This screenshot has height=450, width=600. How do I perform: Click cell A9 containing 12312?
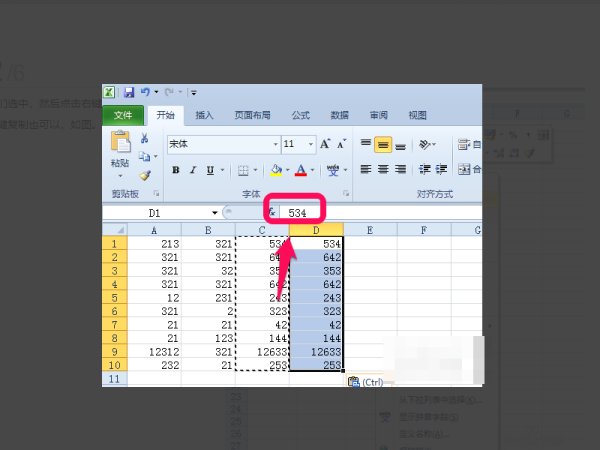154,352
